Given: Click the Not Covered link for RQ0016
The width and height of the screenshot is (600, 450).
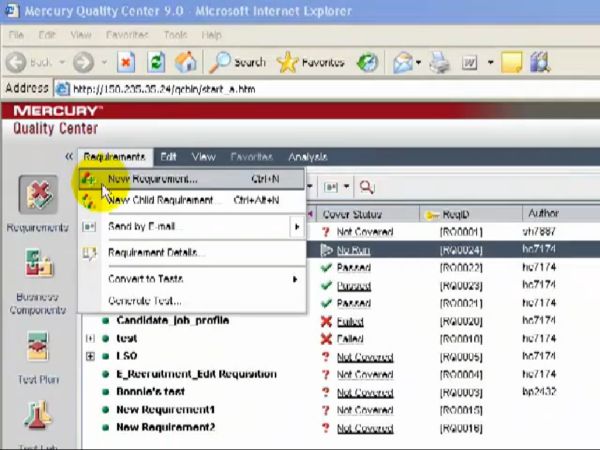Looking at the screenshot, I should [365, 428].
